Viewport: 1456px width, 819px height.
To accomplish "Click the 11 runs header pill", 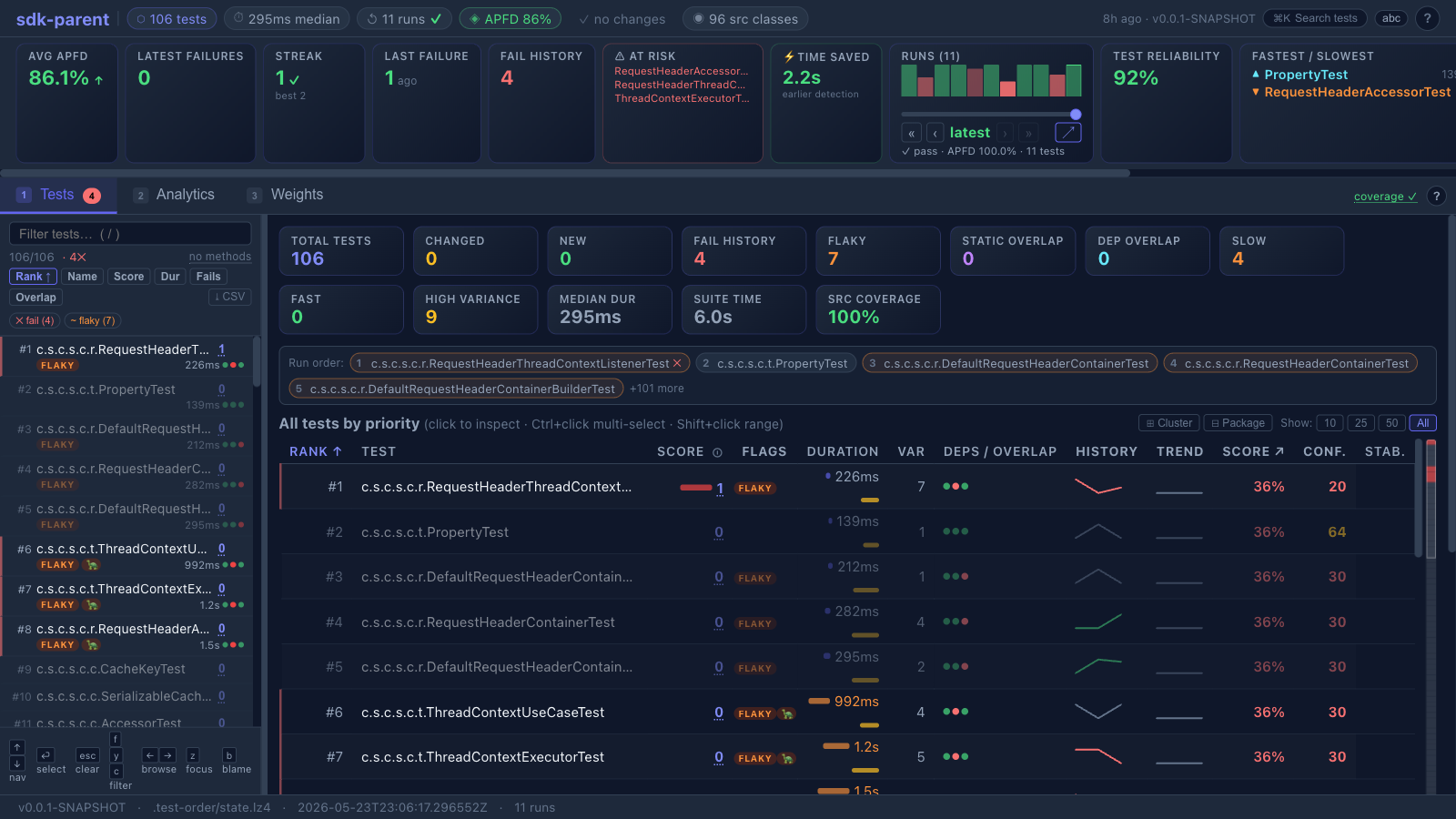I will (x=403, y=18).
